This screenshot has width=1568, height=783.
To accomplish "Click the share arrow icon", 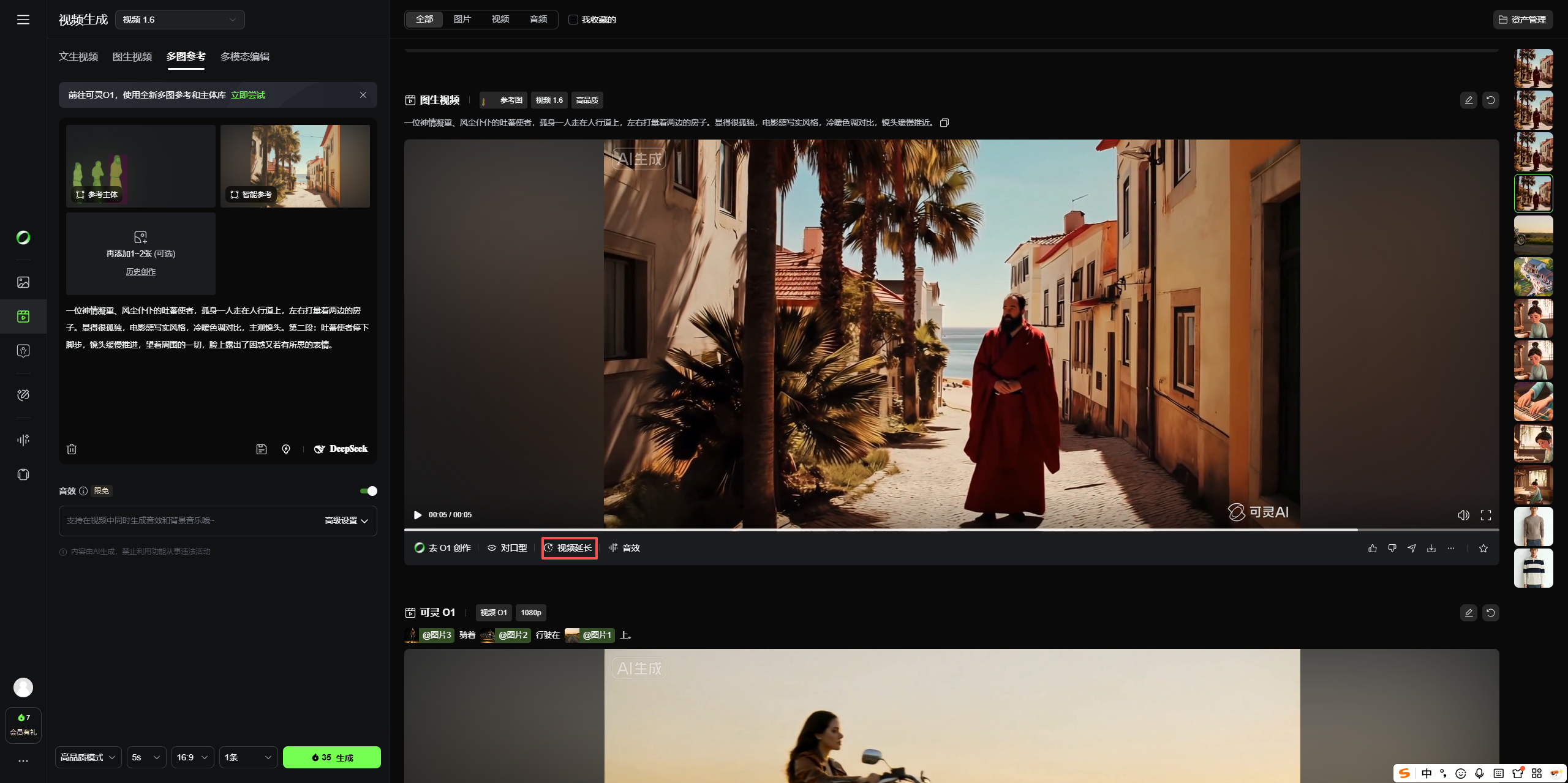I will point(1411,548).
